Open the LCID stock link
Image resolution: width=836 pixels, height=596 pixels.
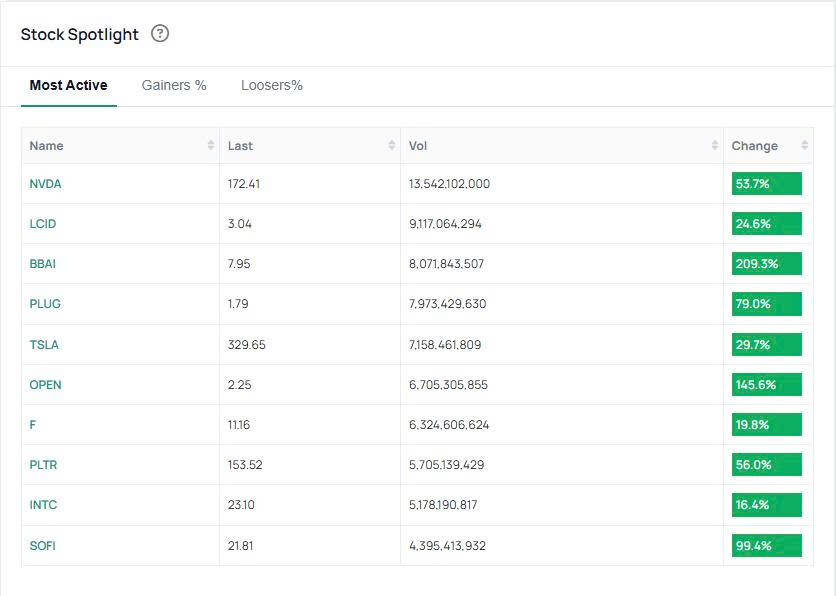[43, 224]
